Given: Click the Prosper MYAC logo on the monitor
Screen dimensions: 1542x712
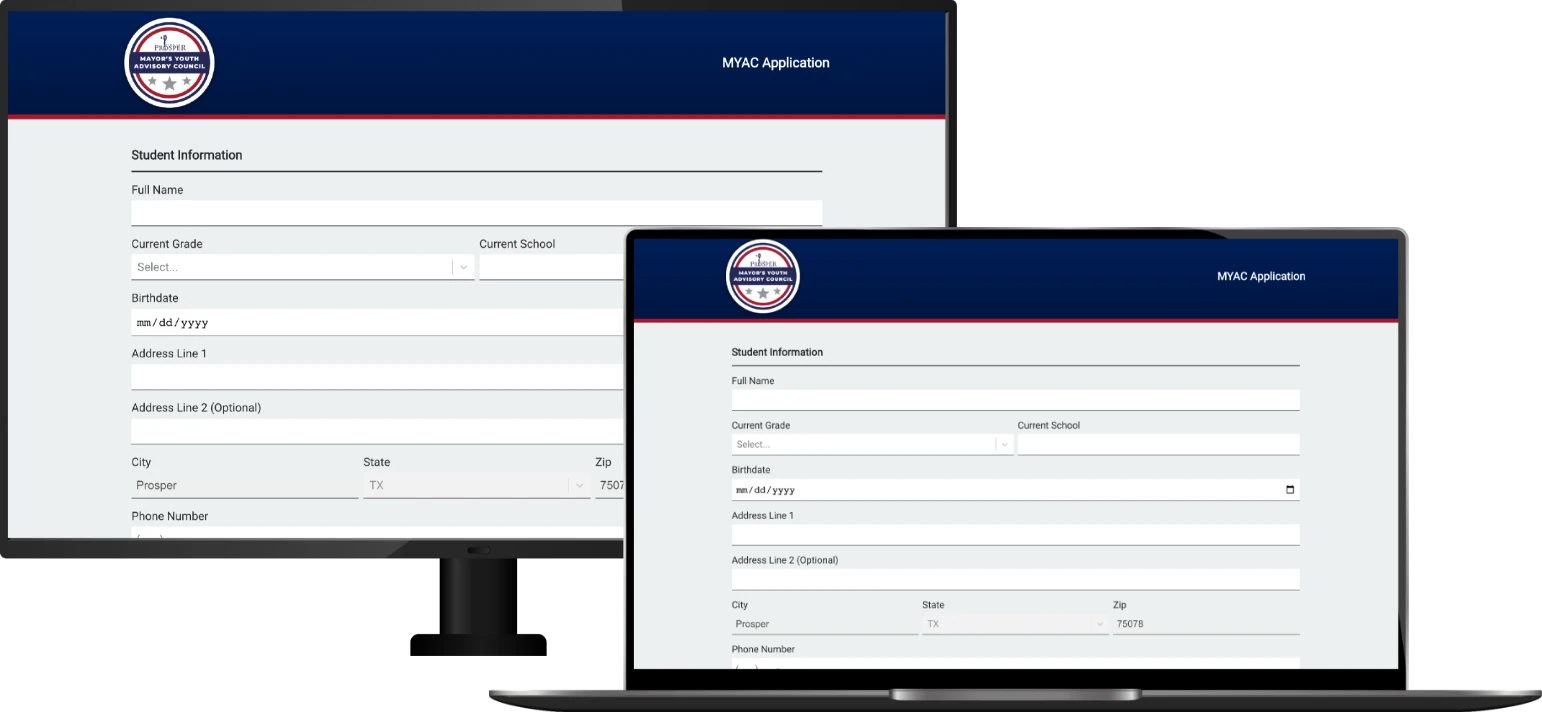Looking at the screenshot, I should click(169, 63).
